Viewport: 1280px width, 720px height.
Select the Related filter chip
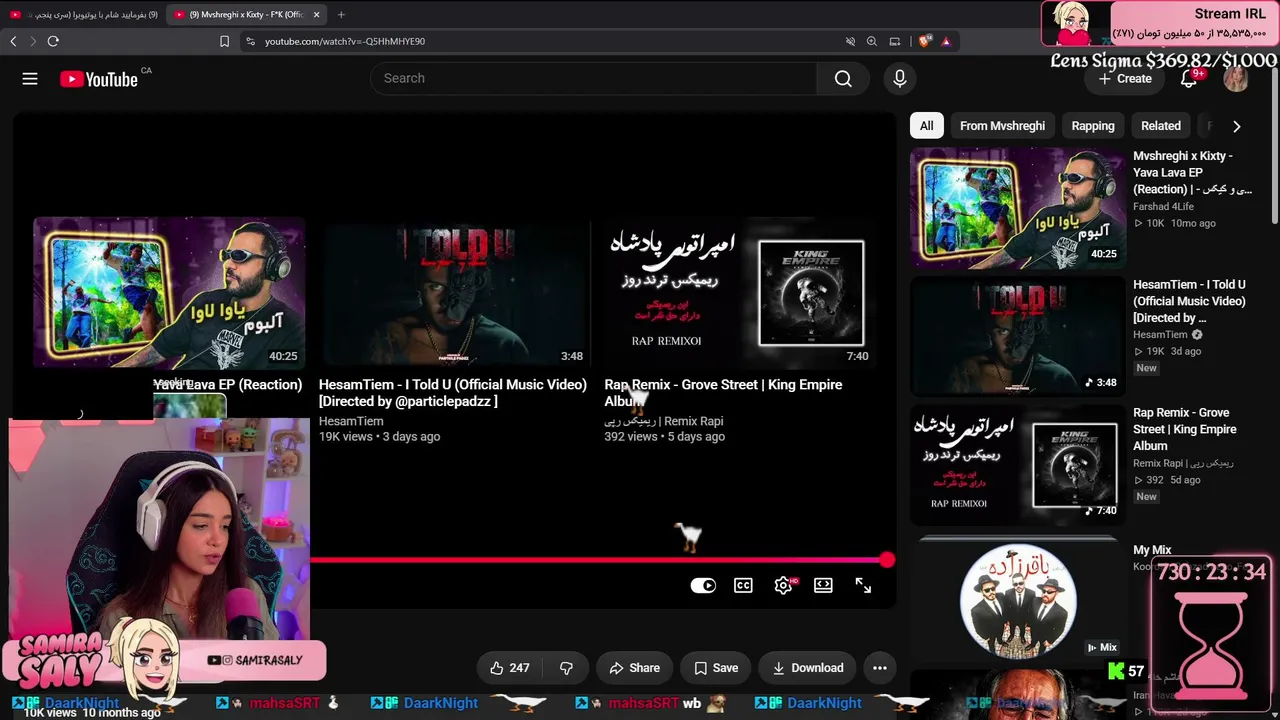(1161, 126)
